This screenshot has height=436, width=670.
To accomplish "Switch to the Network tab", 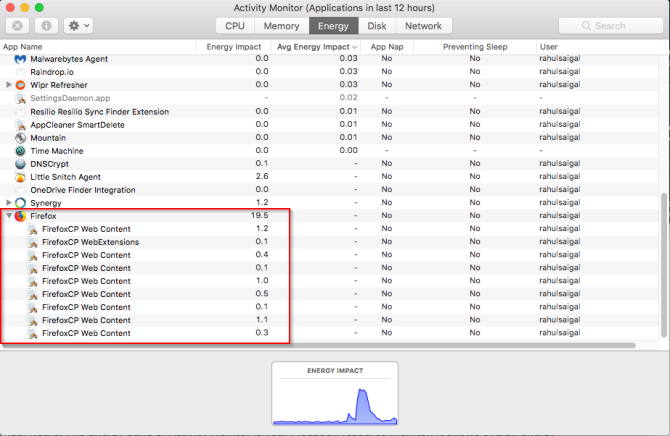I will 423,26.
